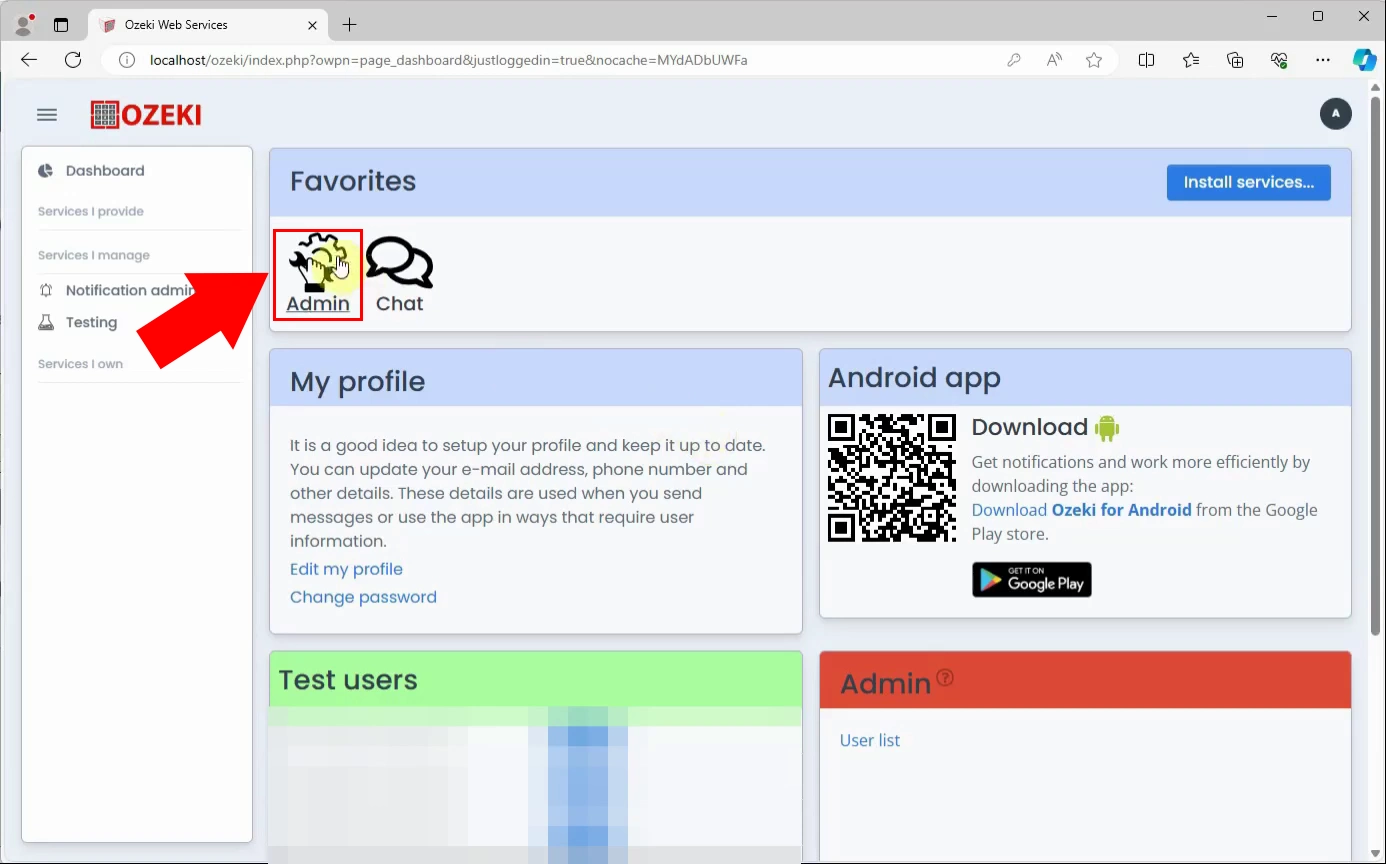
Task: Click the Favorites panel title
Action: 353,181
